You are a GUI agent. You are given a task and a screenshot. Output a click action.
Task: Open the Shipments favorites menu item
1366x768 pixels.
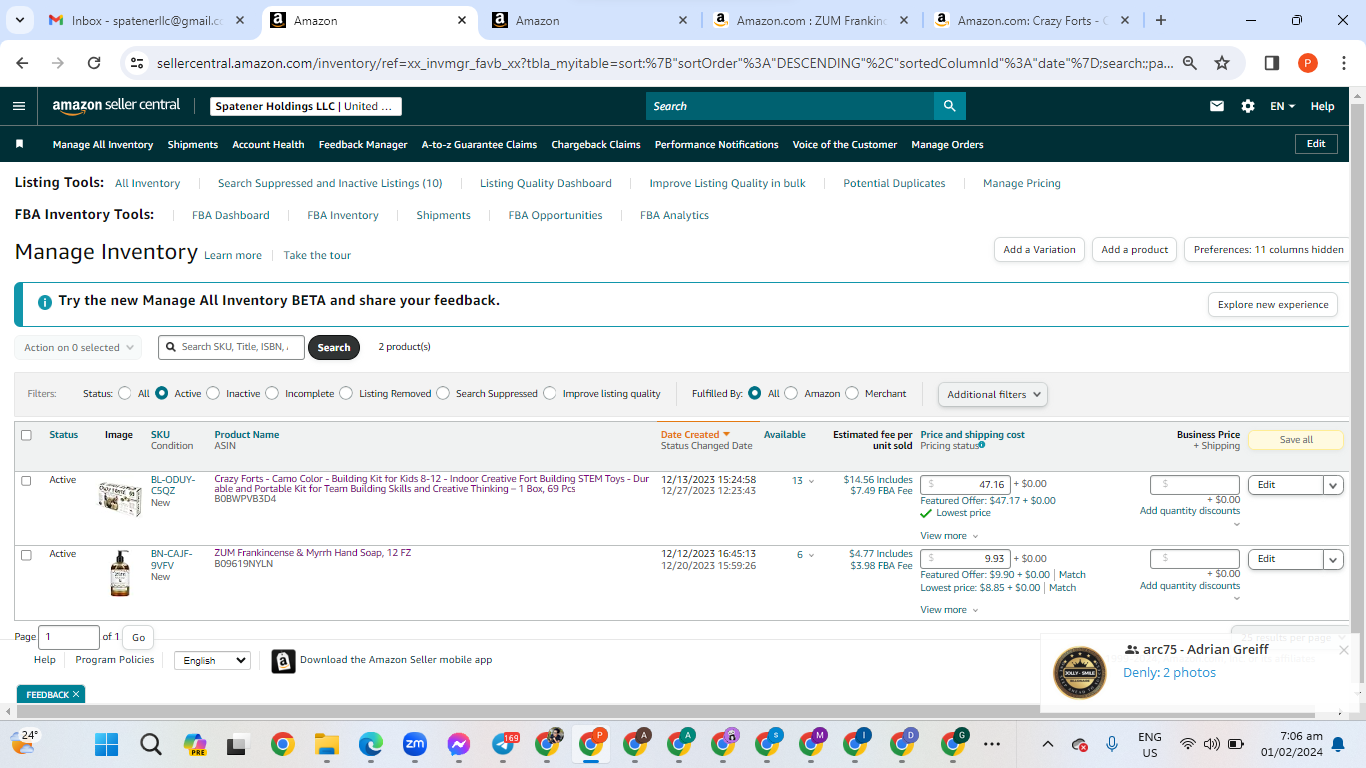pyautogui.click(x=193, y=144)
